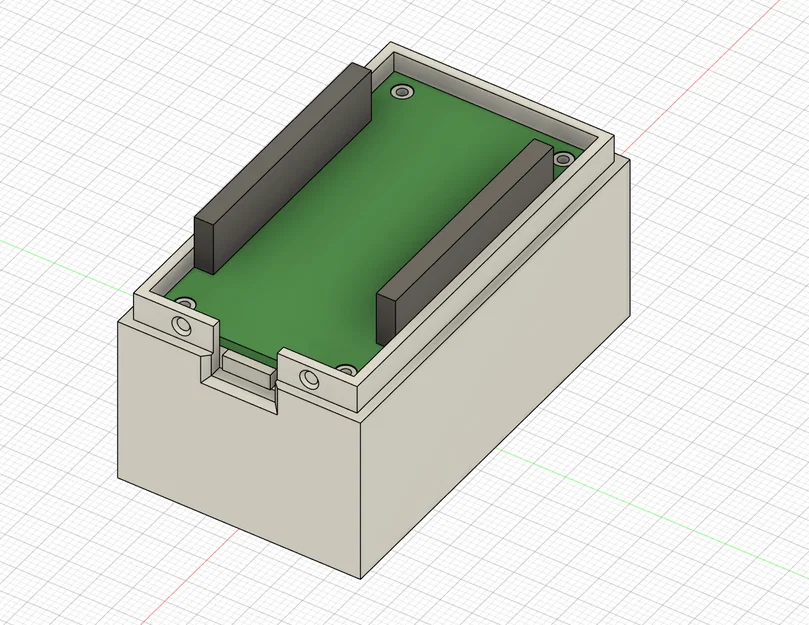Select screw hole on right enclosure lip tab
This screenshot has height=625, width=809.
click(310, 379)
